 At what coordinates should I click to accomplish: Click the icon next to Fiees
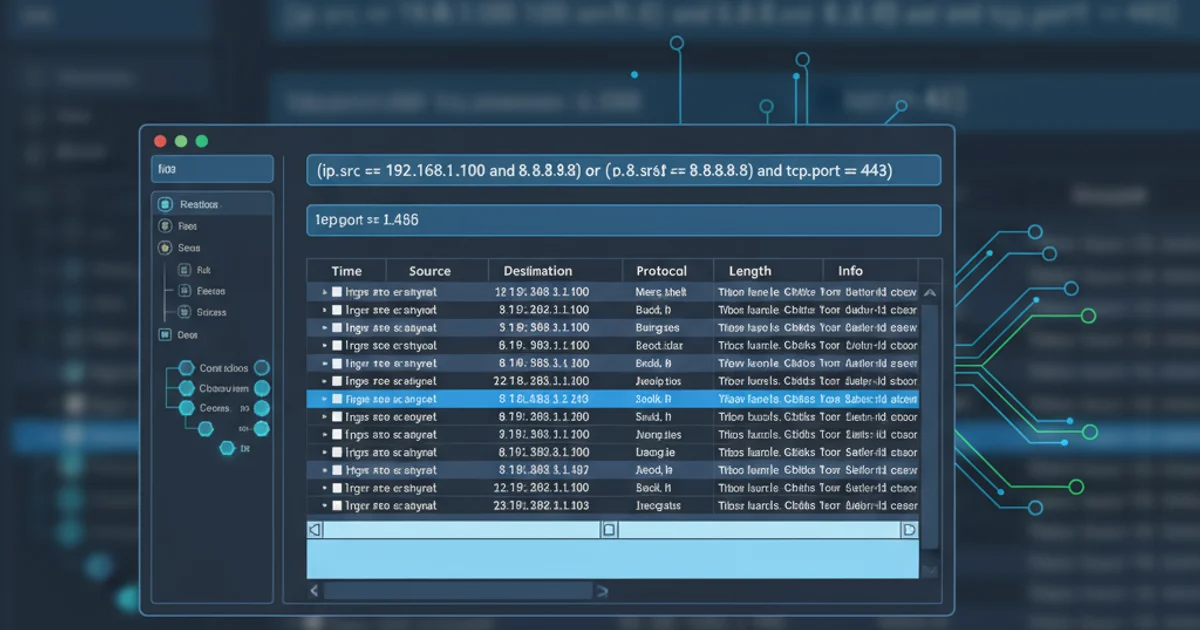[165, 226]
